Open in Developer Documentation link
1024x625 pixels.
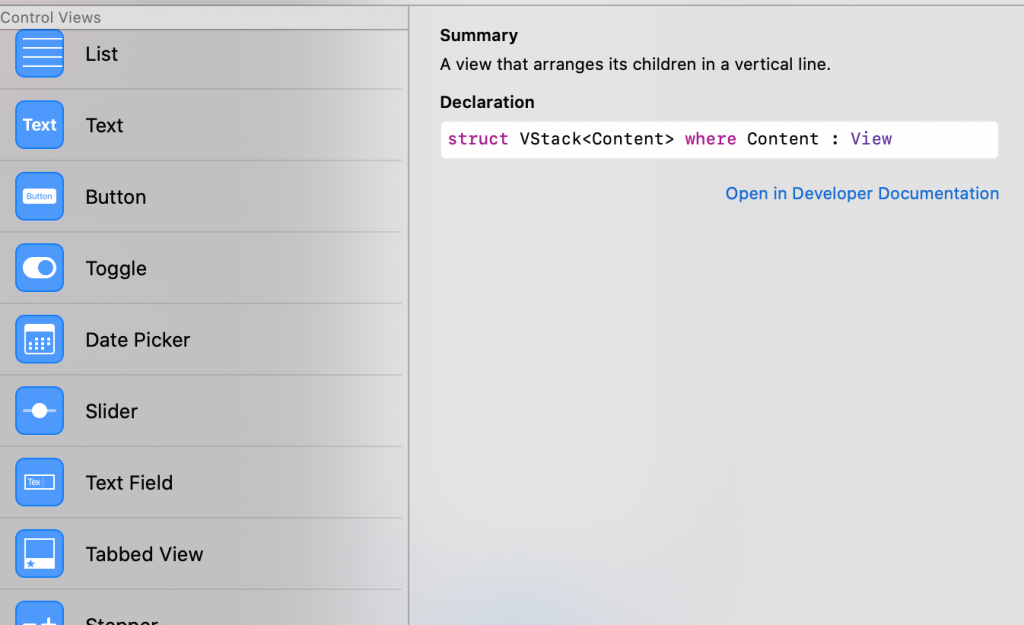(x=862, y=194)
